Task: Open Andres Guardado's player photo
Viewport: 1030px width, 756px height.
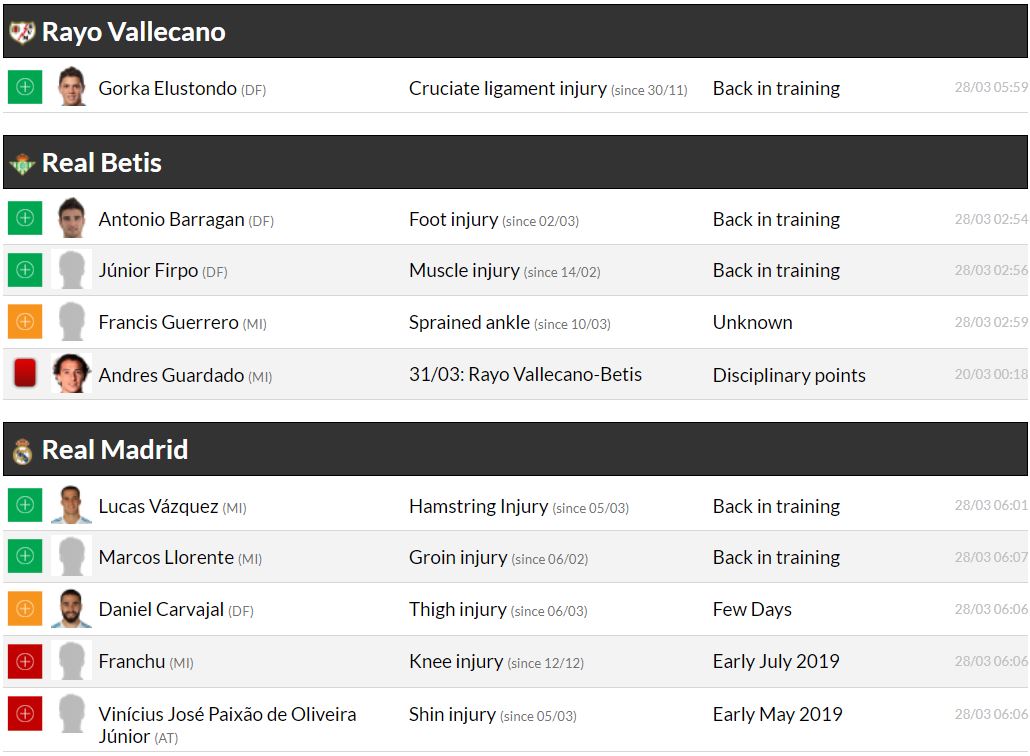Action: click(x=71, y=374)
